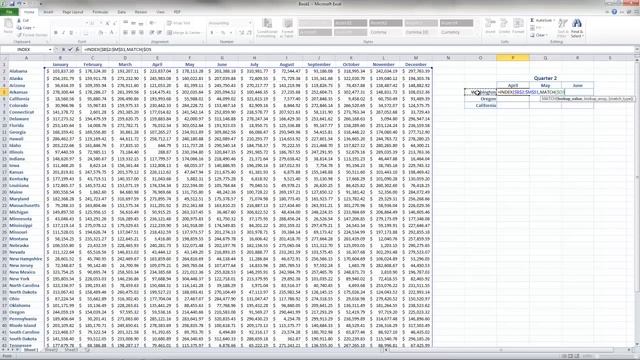Cancel the formula entry with the X
The height and width of the screenshot is (360, 640).
pyautogui.click(x=63, y=49)
